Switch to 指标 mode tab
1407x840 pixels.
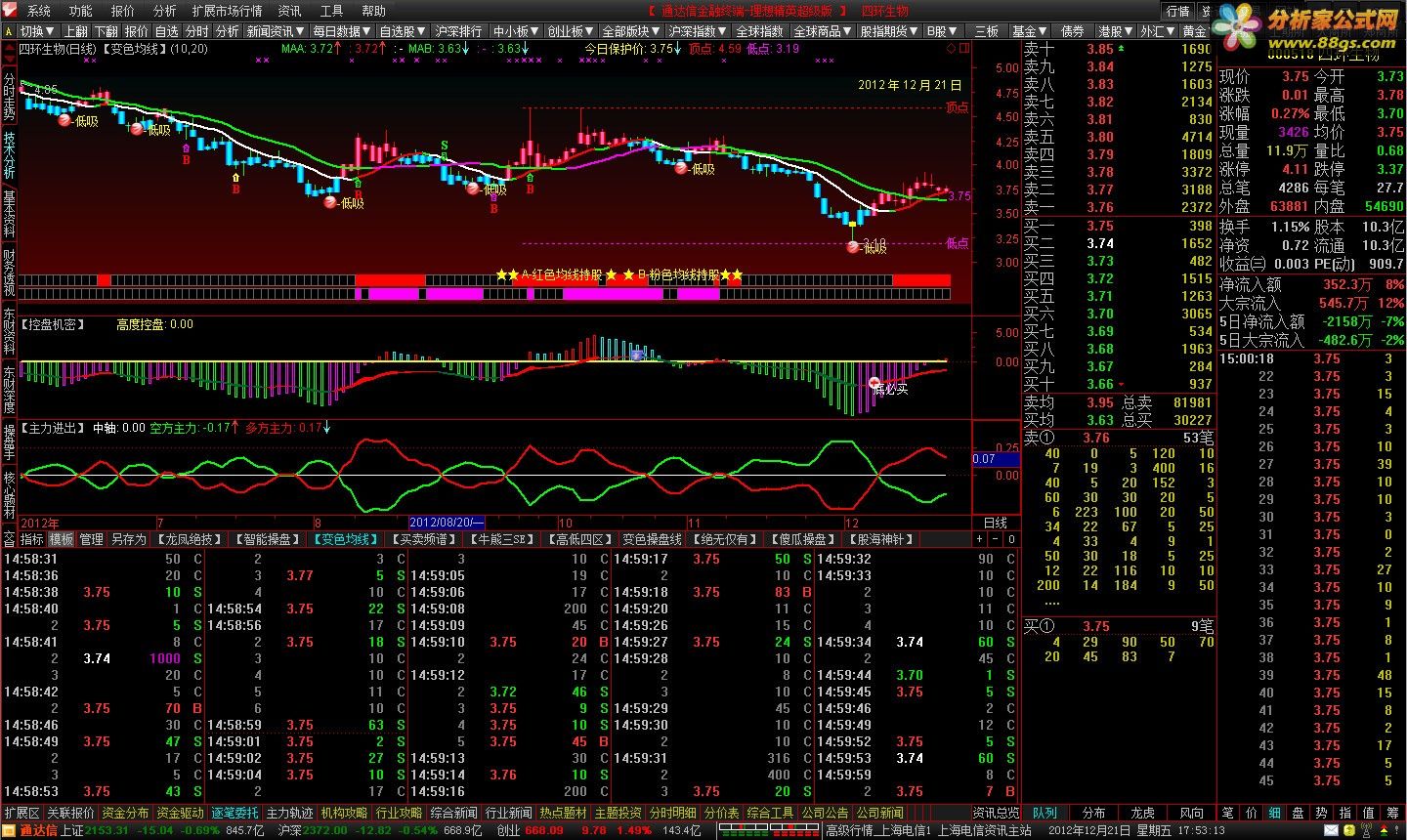pyautogui.click(x=32, y=539)
